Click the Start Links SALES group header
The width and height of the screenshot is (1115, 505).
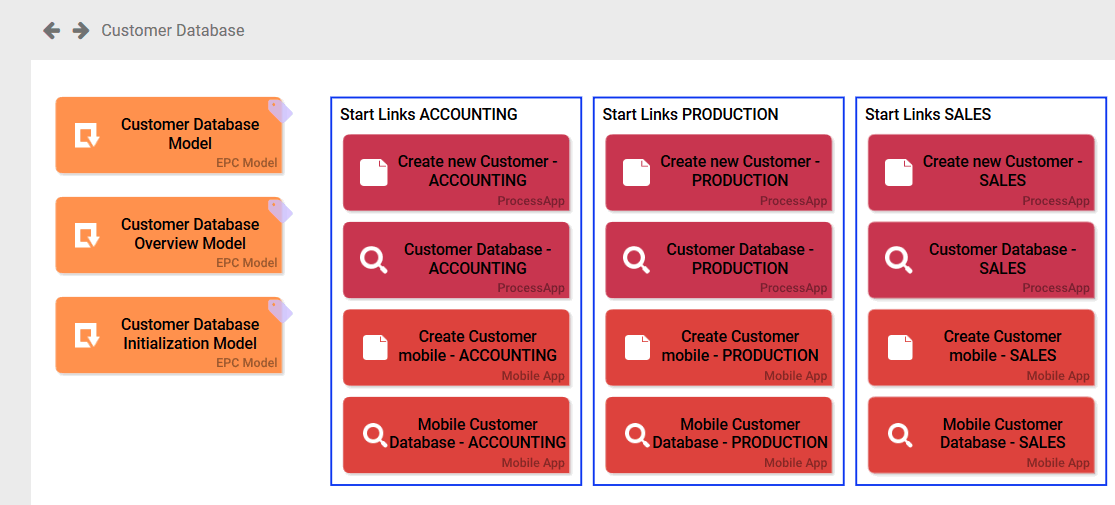[x=928, y=114]
